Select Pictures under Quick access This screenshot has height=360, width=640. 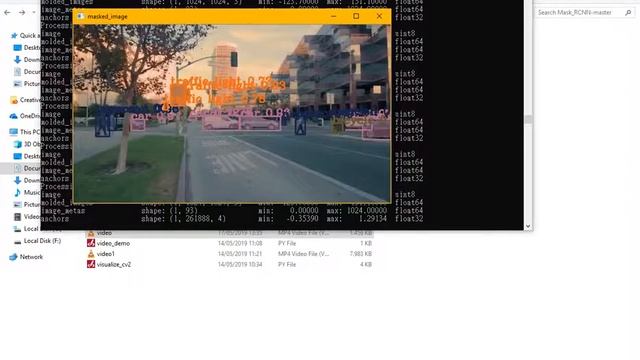coord(27,84)
